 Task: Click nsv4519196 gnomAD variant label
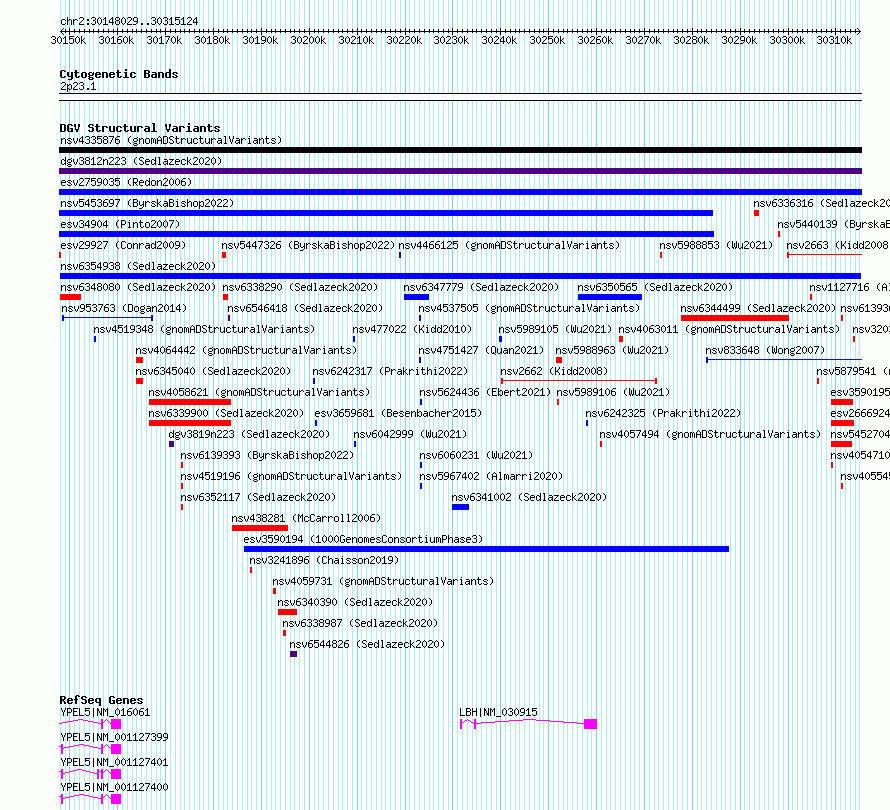[291, 476]
